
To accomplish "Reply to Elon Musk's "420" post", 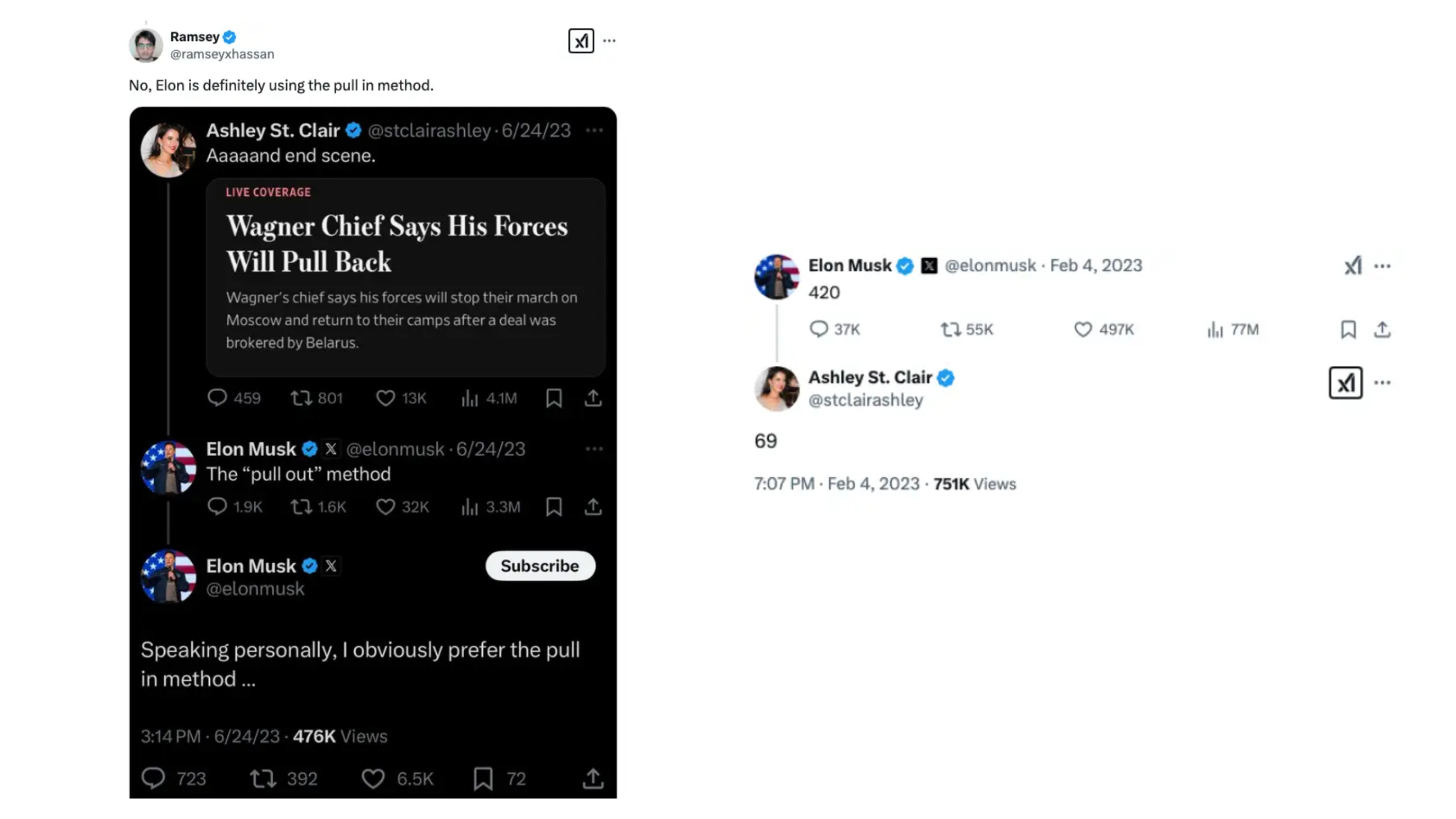I will 818,329.
